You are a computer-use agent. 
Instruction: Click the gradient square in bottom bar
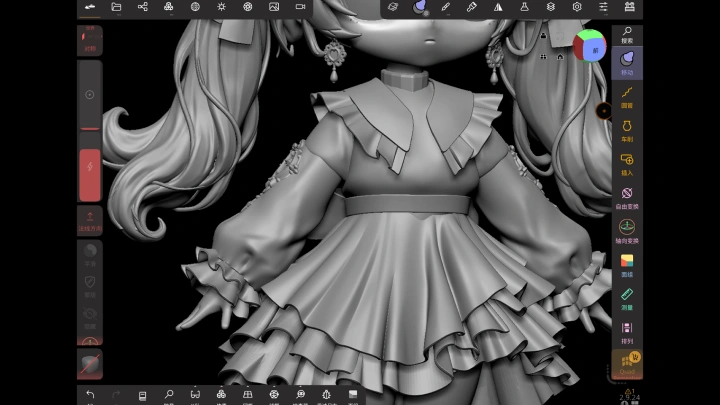click(353, 395)
